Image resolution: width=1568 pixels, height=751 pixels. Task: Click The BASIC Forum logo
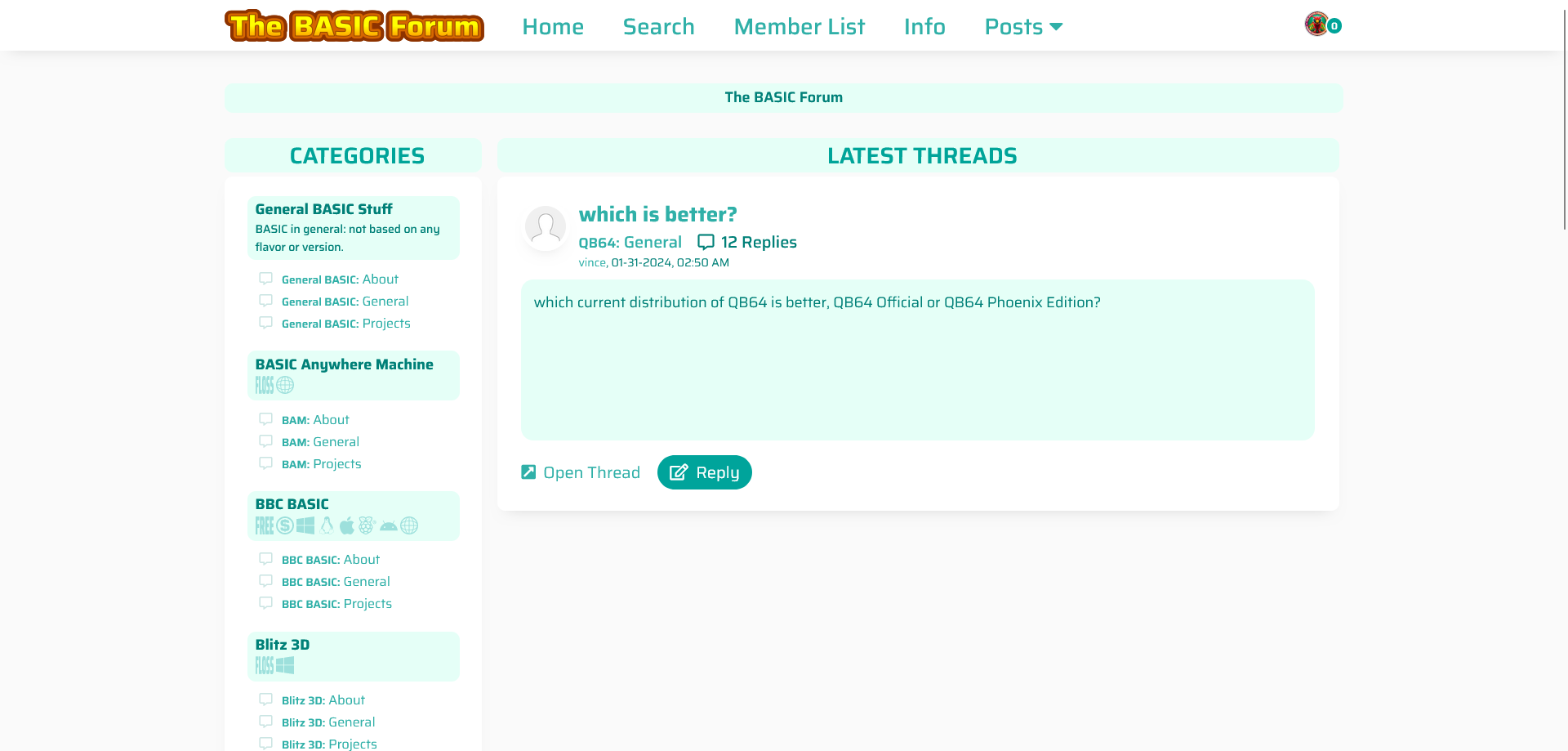click(354, 26)
